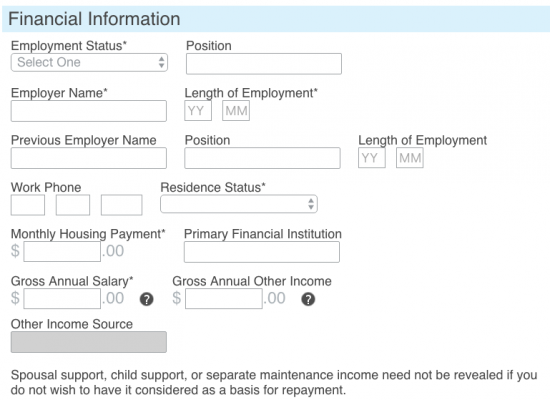This screenshot has width=550, height=400.
Task: Click the last Work Phone box
Action: [x=122, y=205]
